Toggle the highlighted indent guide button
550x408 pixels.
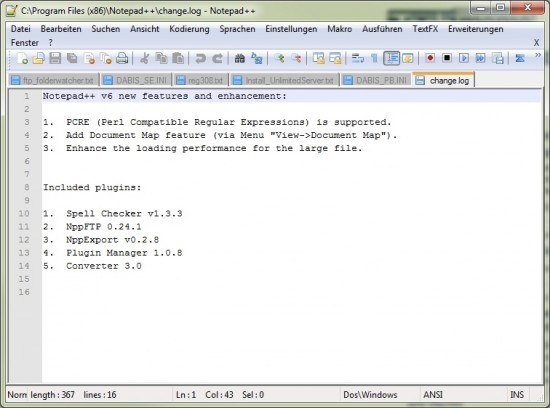tap(391, 58)
